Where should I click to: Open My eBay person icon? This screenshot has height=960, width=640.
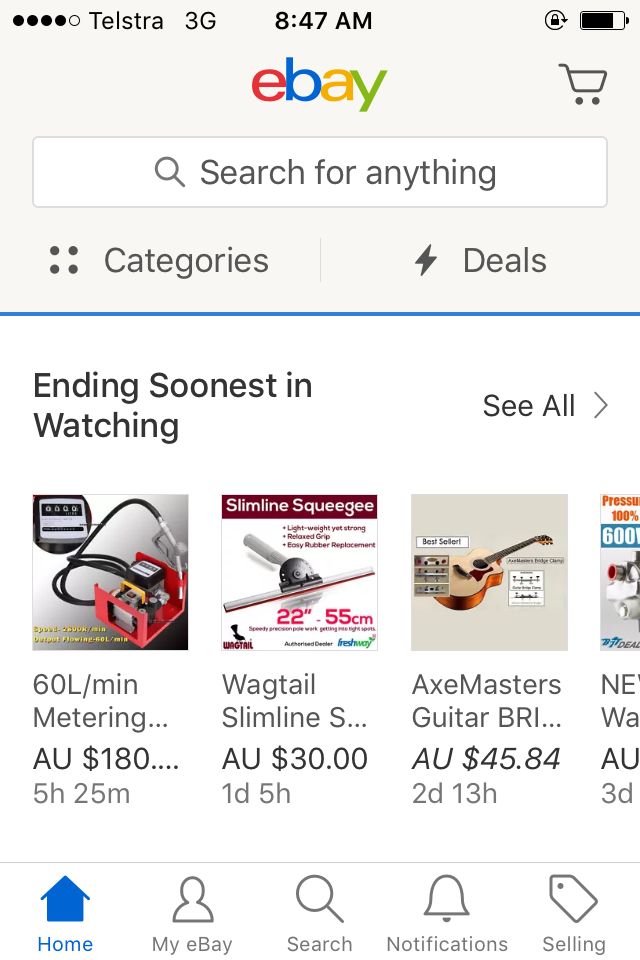tap(192, 900)
